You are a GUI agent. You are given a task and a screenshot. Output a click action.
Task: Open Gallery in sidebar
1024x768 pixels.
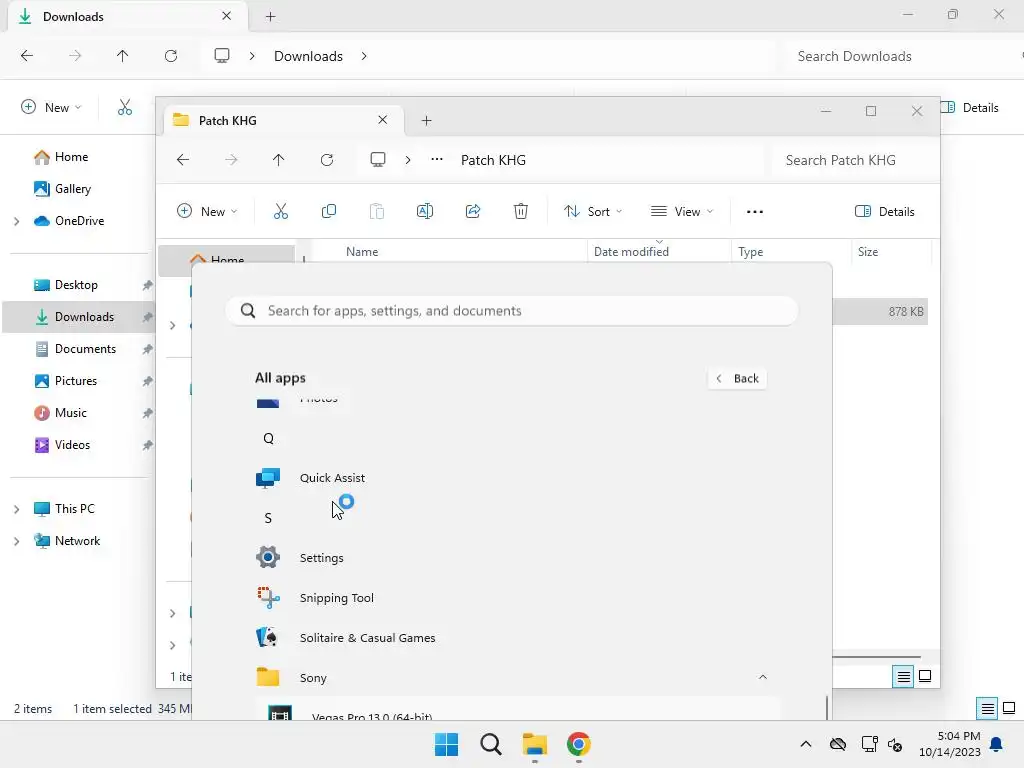(x=72, y=189)
